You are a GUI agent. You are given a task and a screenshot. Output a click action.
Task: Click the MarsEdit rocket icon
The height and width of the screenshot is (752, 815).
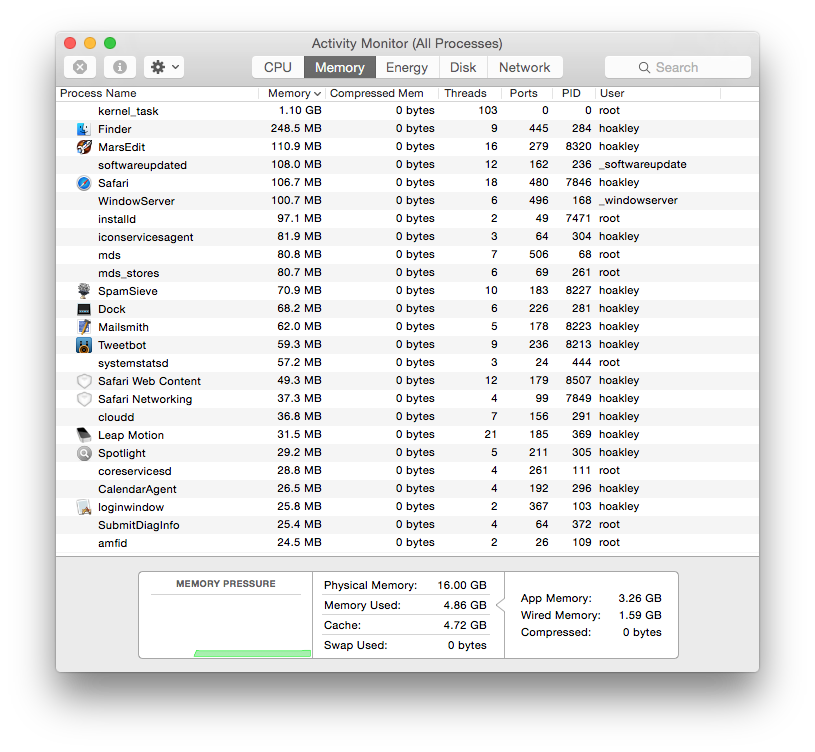(84, 147)
